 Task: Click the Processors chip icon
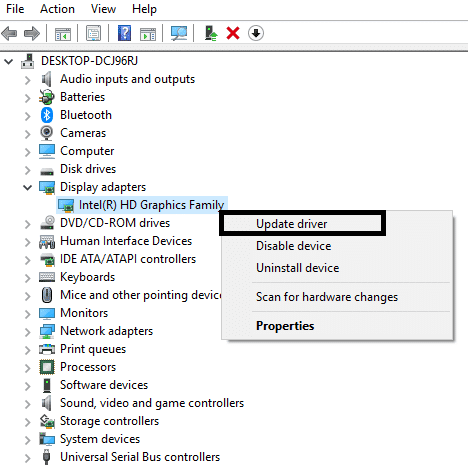[47, 367]
